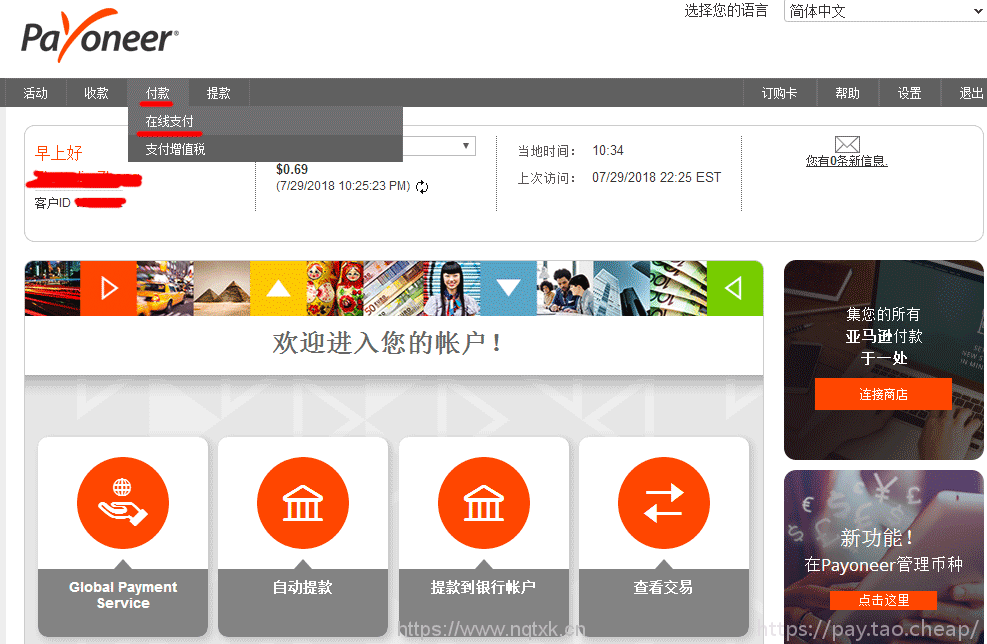Click the green left-arrow tile
Viewport: 987px width, 644px height.
pos(735,288)
